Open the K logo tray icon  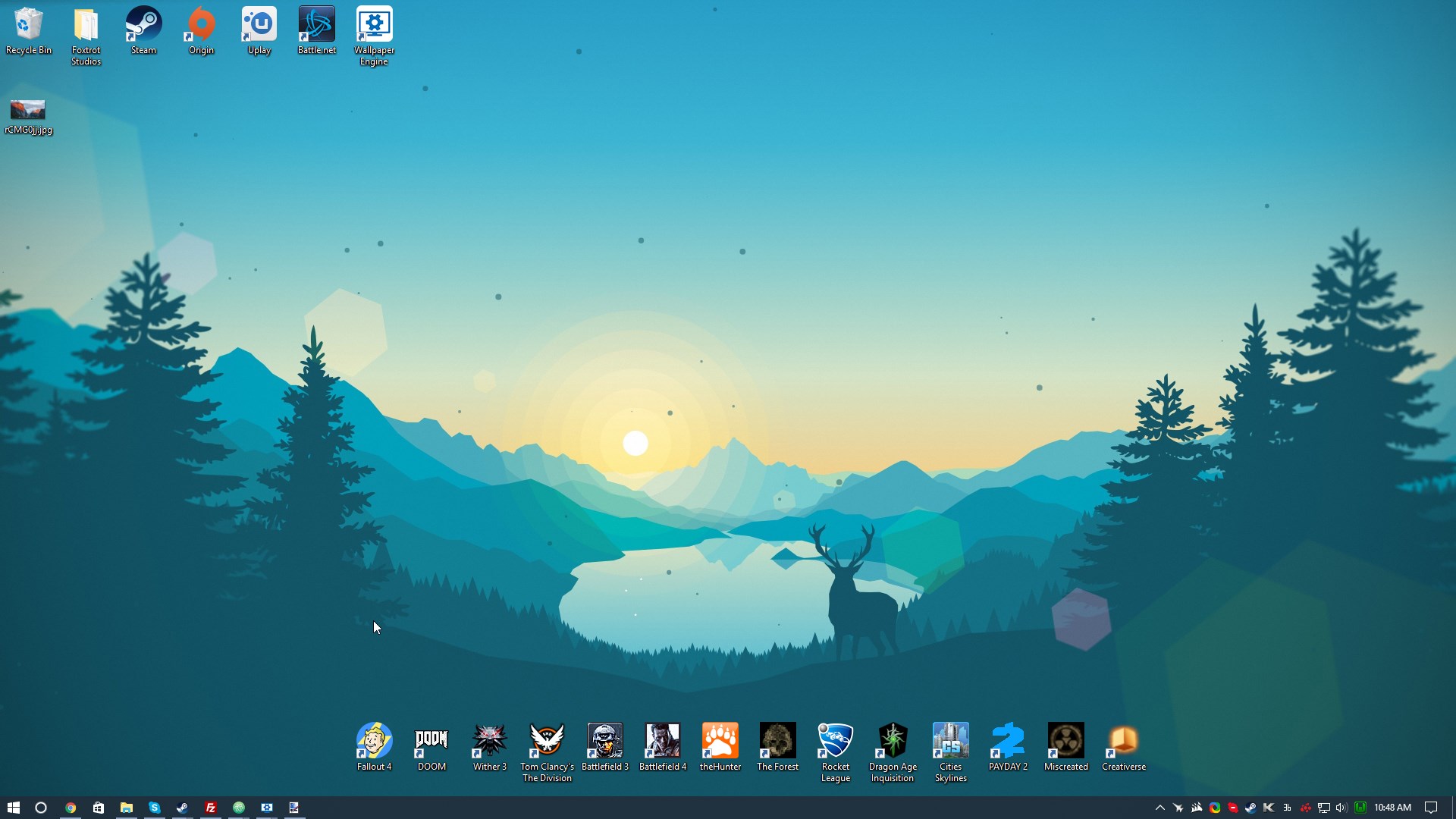tap(1269, 808)
